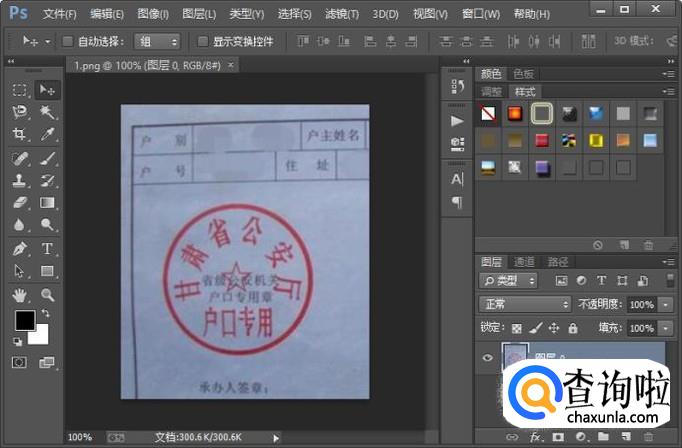The height and width of the screenshot is (448, 682).
Task: Select the Magic Wand tool
Action: tap(47, 112)
